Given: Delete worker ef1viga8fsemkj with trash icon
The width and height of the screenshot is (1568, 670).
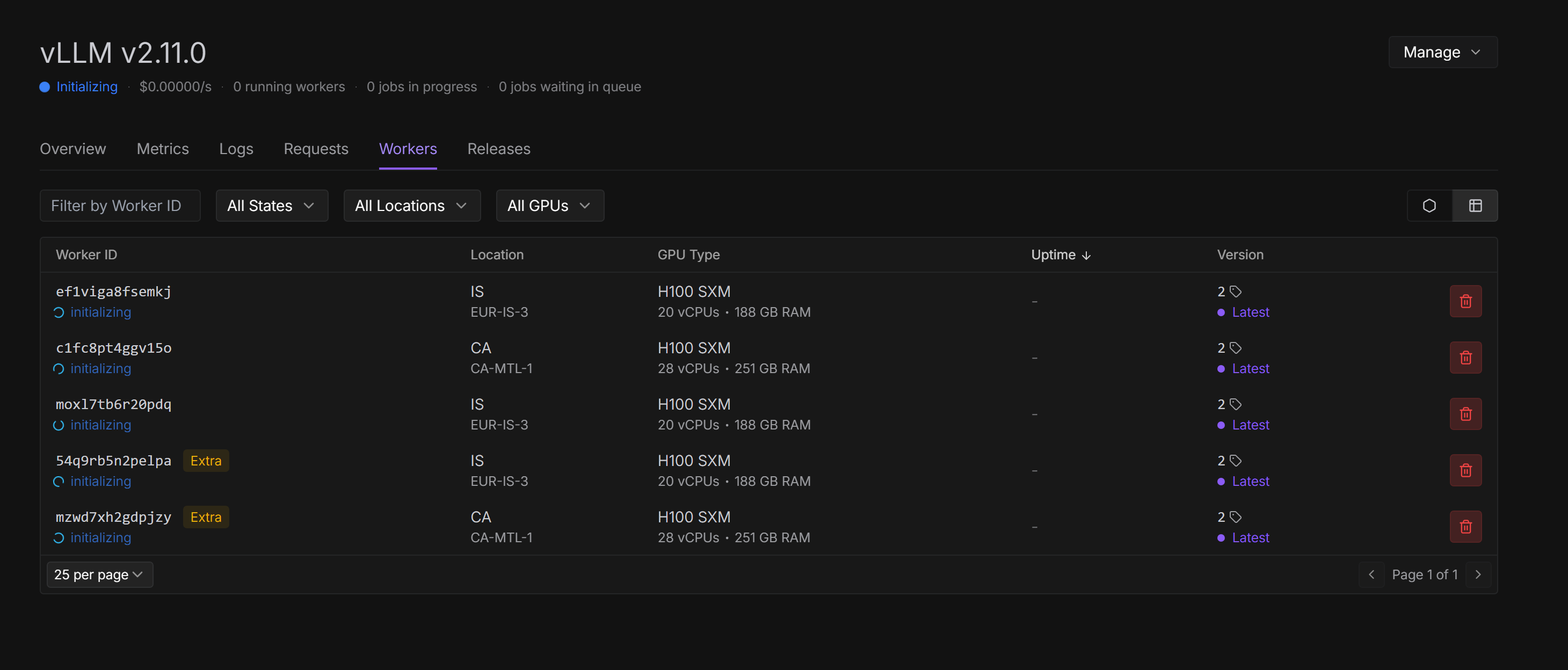Looking at the screenshot, I should coord(1465,301).
